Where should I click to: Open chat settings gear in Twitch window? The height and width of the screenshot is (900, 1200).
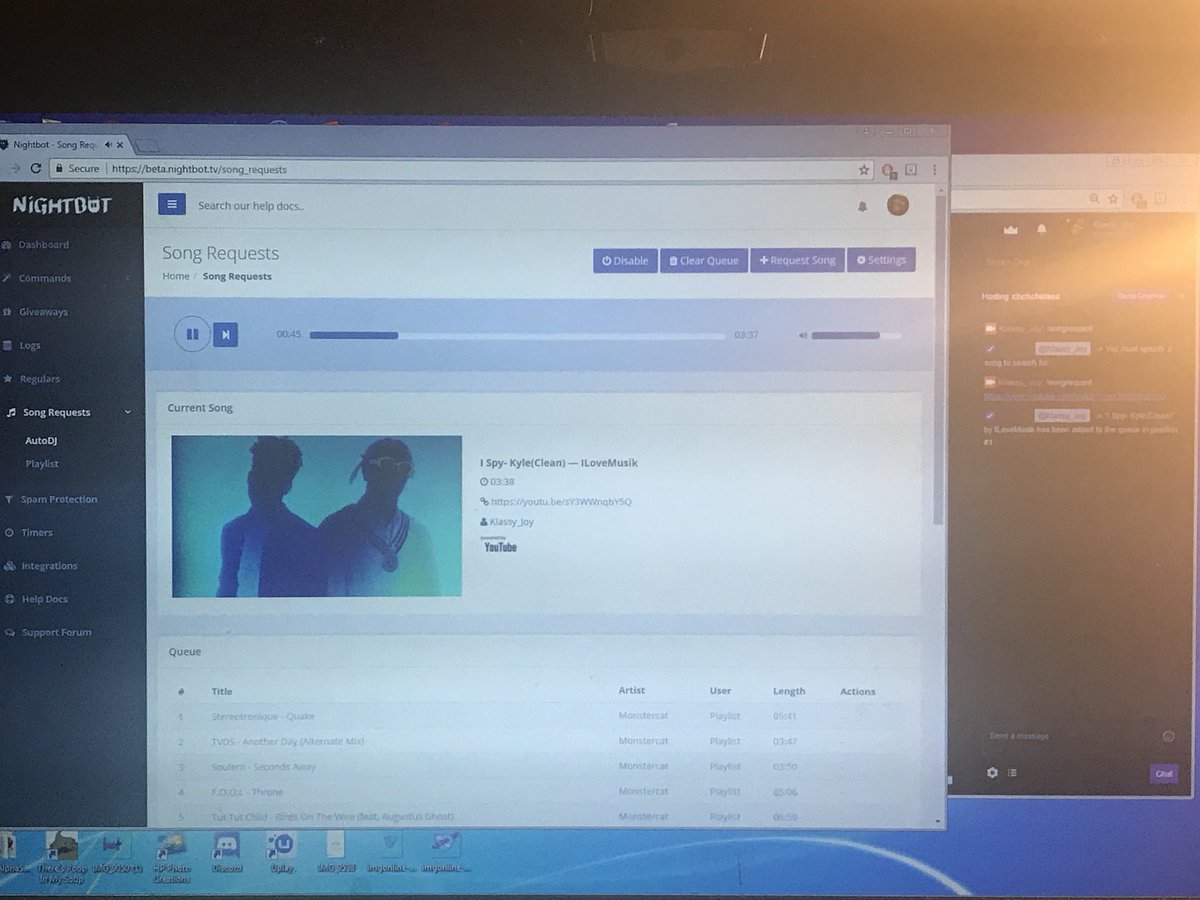point(992,772)
